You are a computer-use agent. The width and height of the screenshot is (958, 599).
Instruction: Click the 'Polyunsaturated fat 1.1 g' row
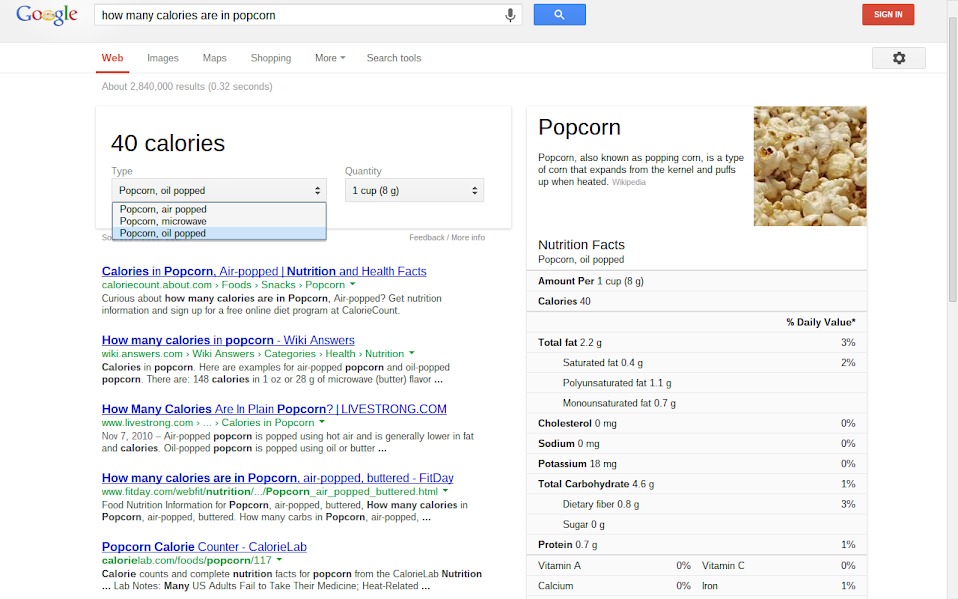click(x=697, y=383)
